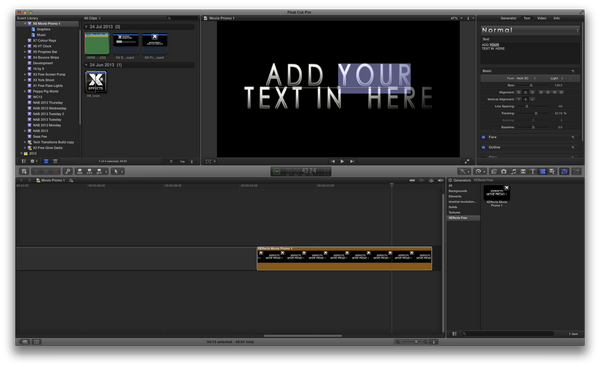
Task: Select the XEffects Free generator category
Action: [x=463, y=218]
